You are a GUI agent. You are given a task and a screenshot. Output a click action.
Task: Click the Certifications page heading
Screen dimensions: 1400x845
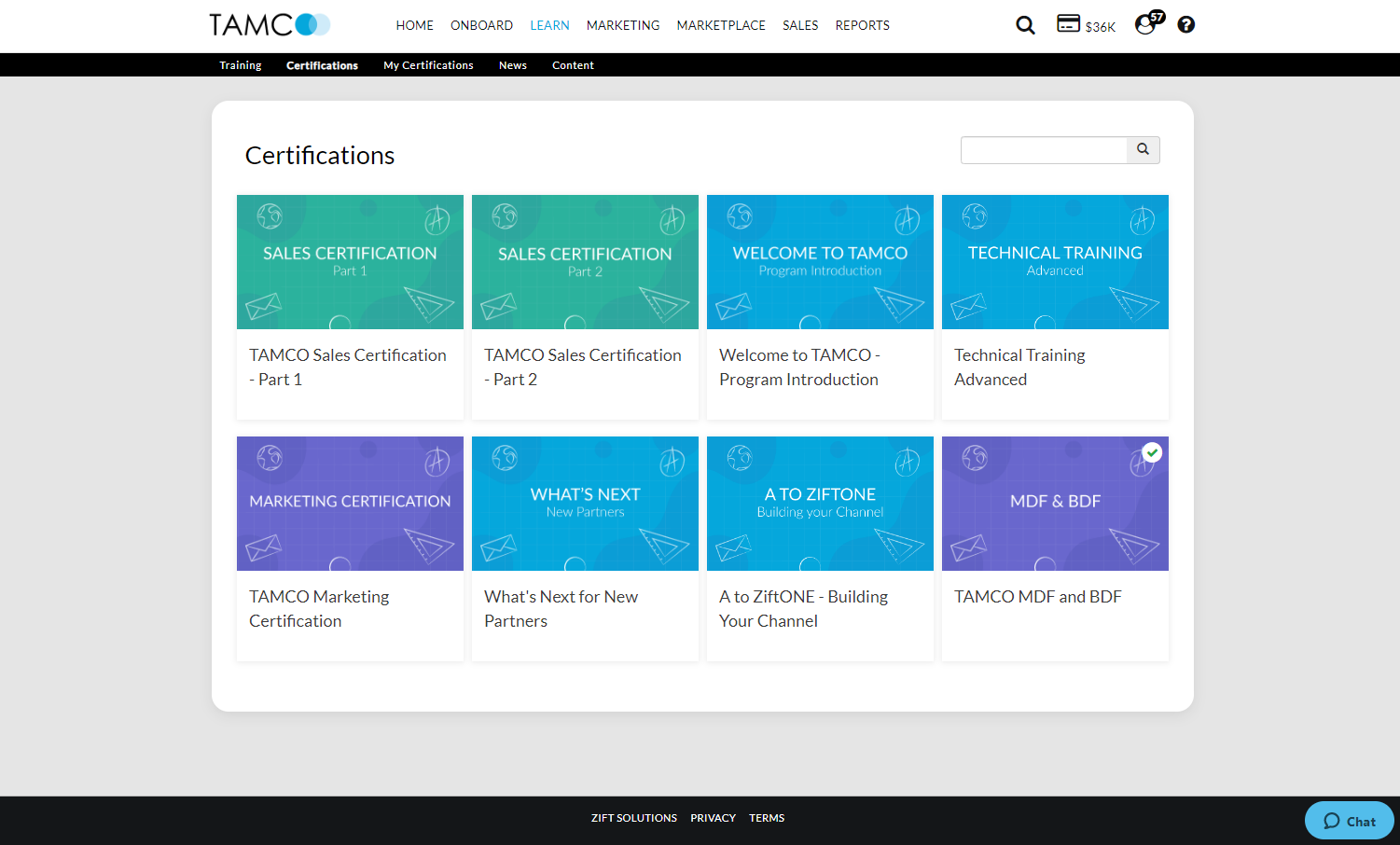(x=320, y=155)
